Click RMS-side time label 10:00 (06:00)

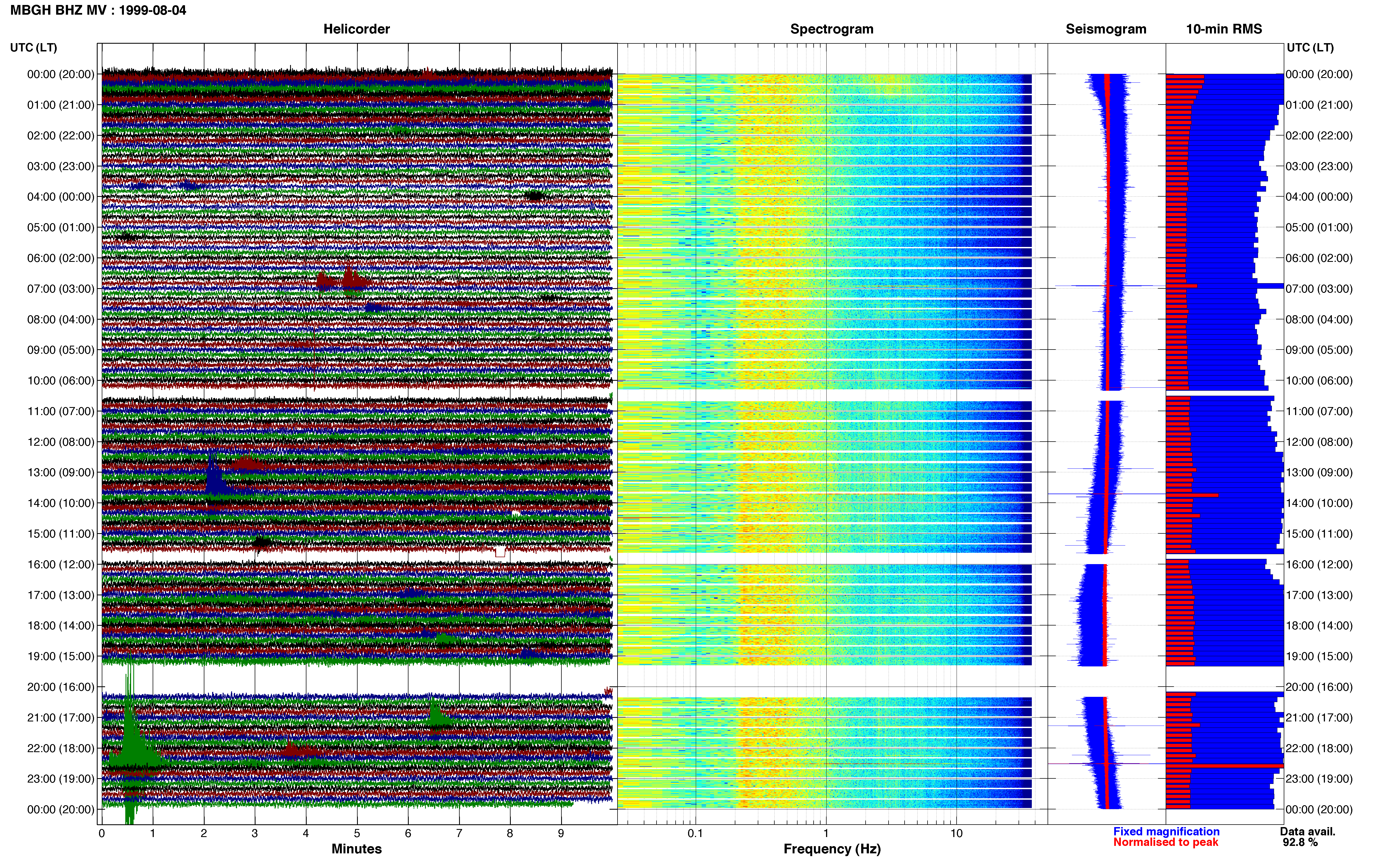pyautogui.click(x=1319, y=380)
